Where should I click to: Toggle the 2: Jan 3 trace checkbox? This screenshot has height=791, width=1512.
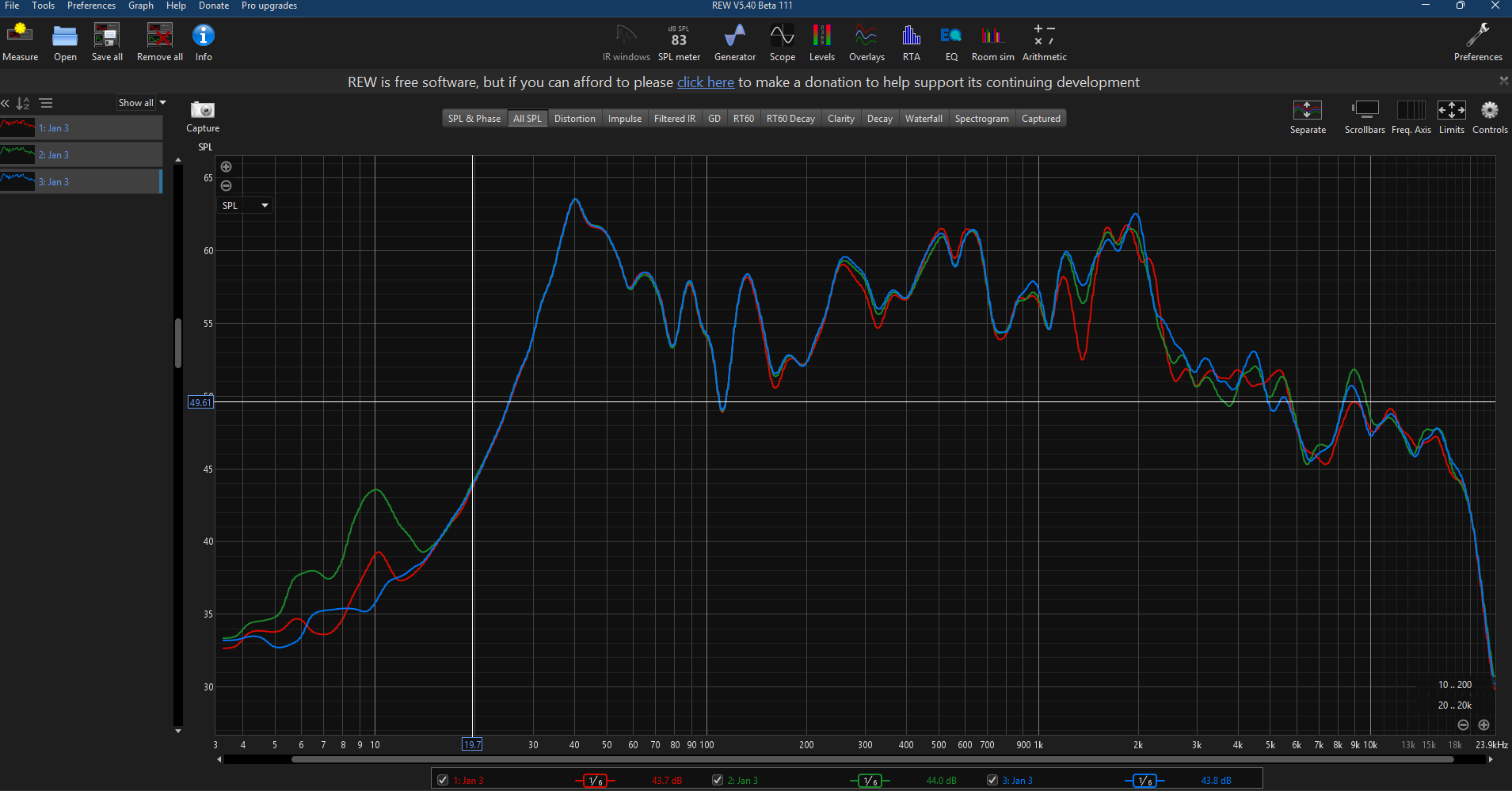(x=718, y=780)
